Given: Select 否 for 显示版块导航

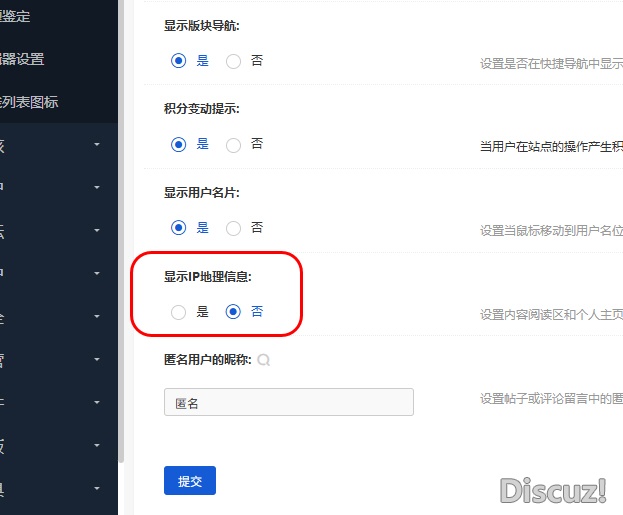Looking at the screenshot, I should (234, 61).
